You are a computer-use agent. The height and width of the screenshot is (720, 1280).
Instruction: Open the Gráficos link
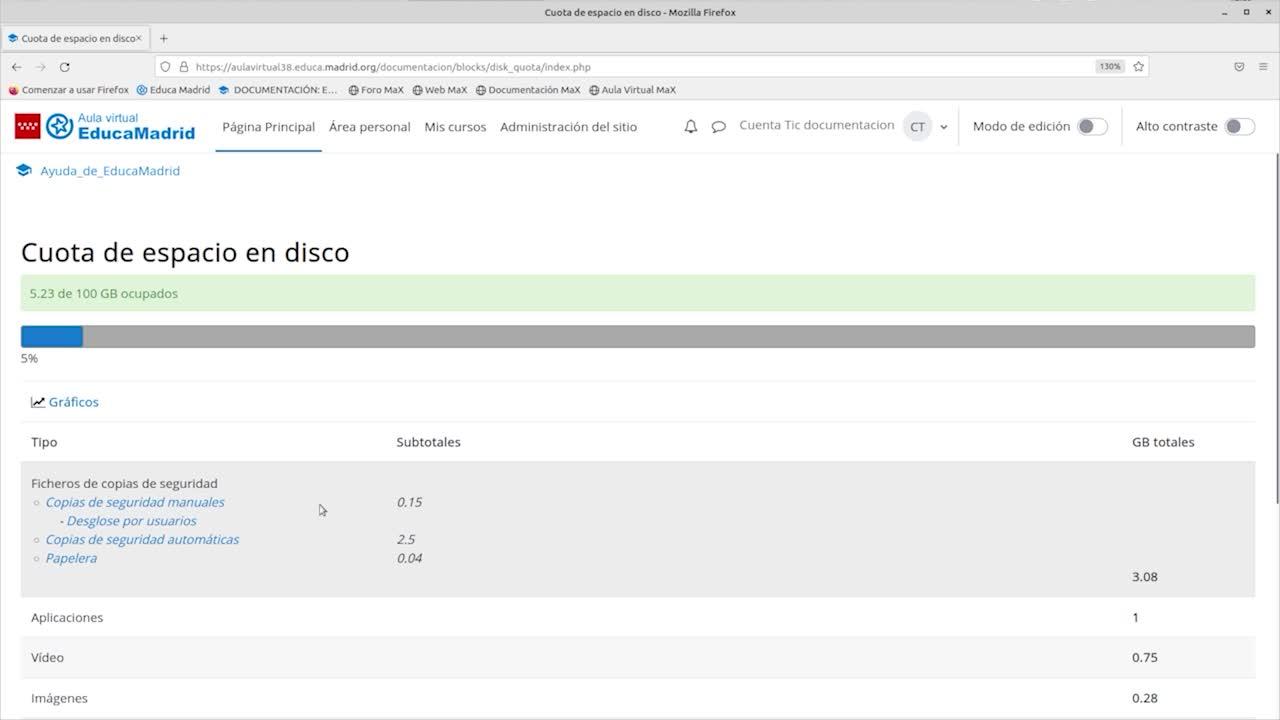[x=74, y=402]
